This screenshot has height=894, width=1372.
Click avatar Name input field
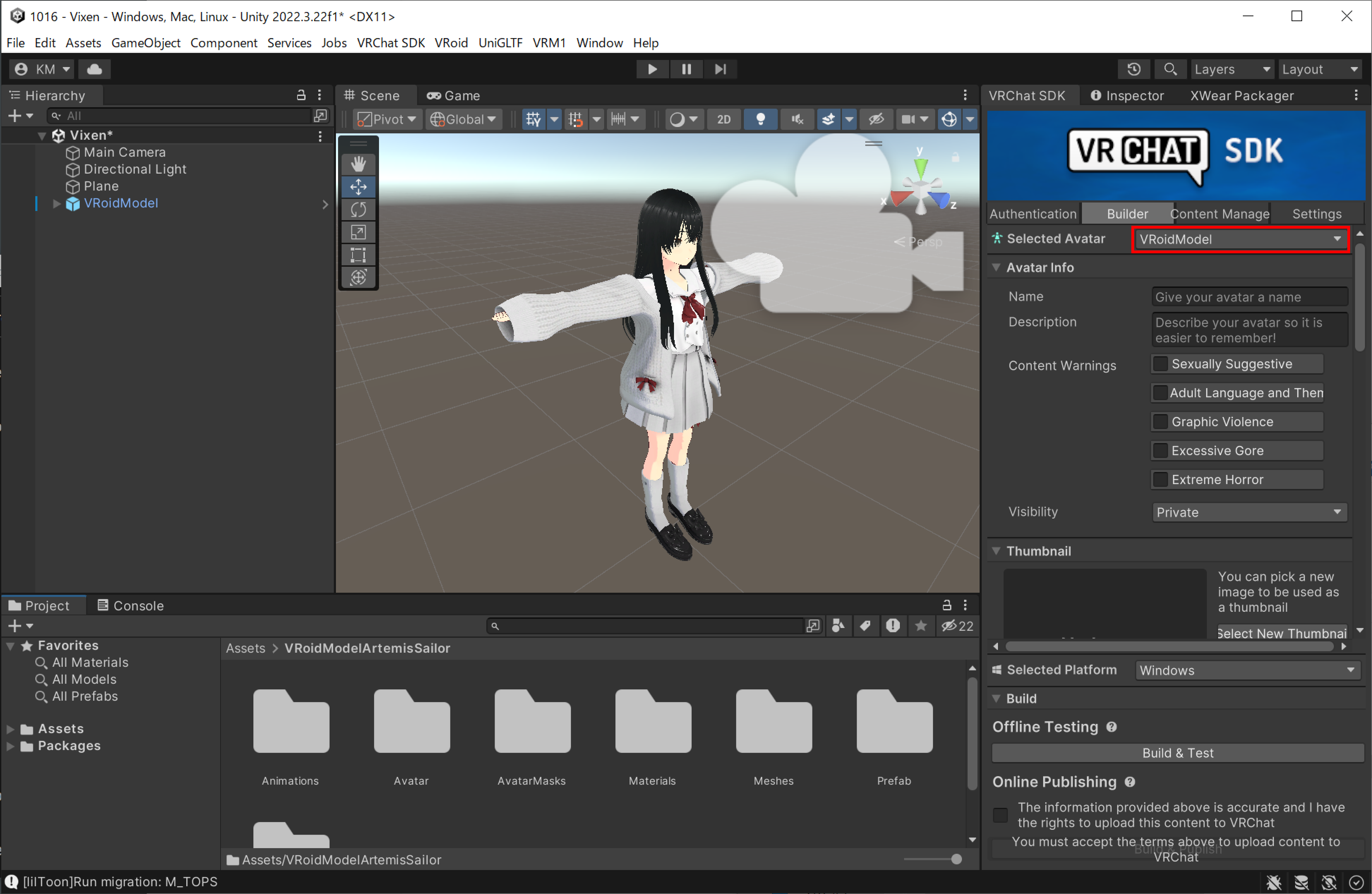coord(1250,297)
